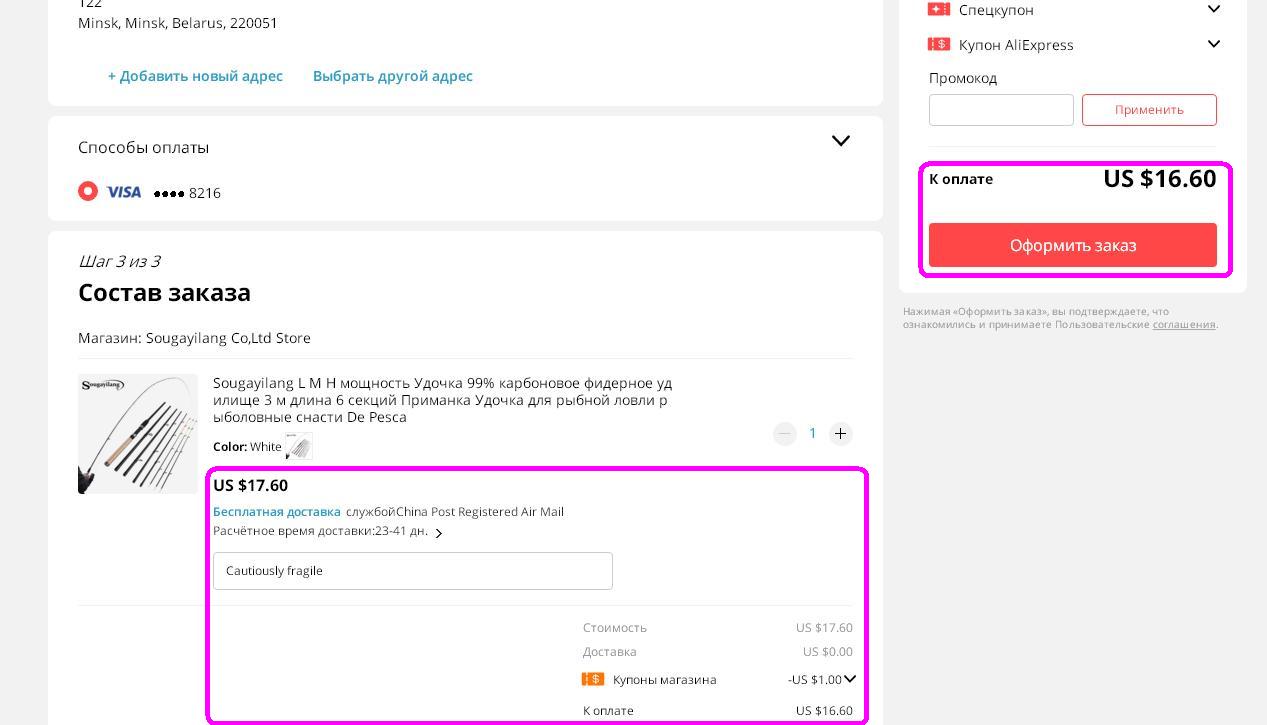
Task: Click the Добавить новый адрес link
Action: click(x=195, y=76)
